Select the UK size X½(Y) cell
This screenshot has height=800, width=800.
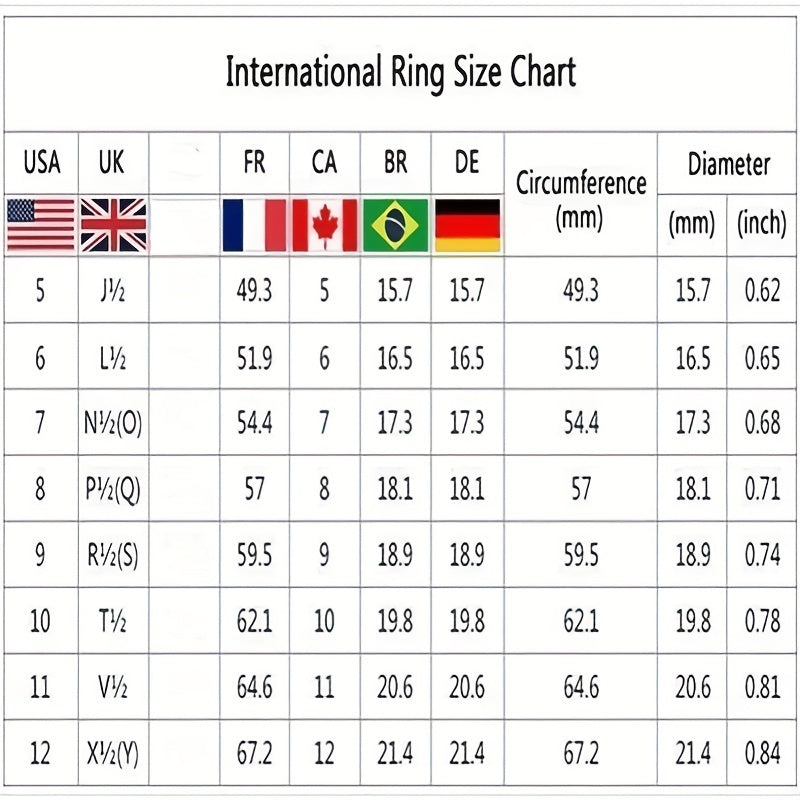[113, 751]
